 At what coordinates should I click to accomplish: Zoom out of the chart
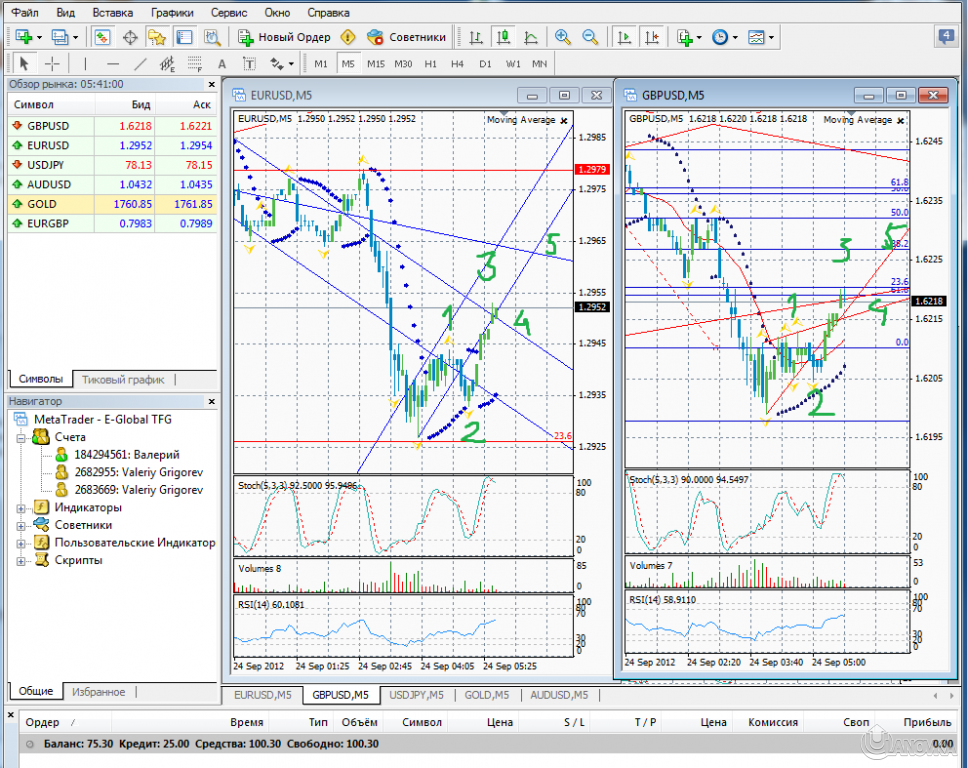click(x=590, y=37)
